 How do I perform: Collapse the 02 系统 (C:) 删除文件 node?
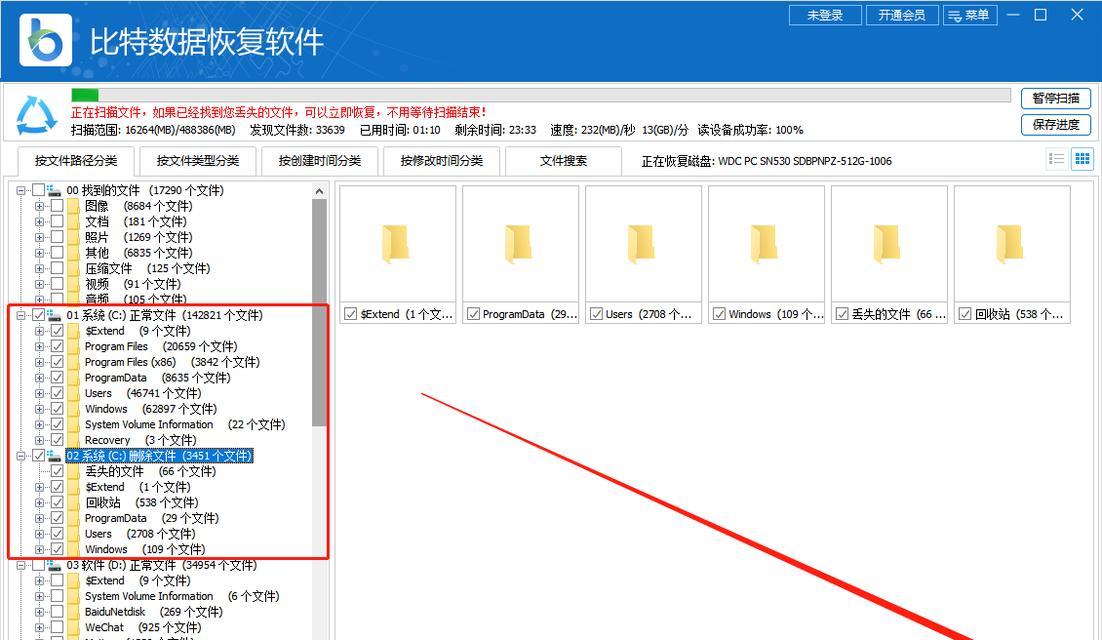(22, 456)
